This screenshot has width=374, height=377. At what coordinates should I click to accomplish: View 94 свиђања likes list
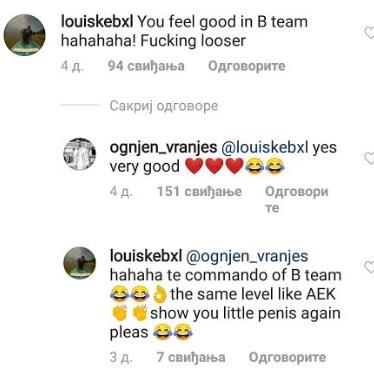[x=146, y=66]
